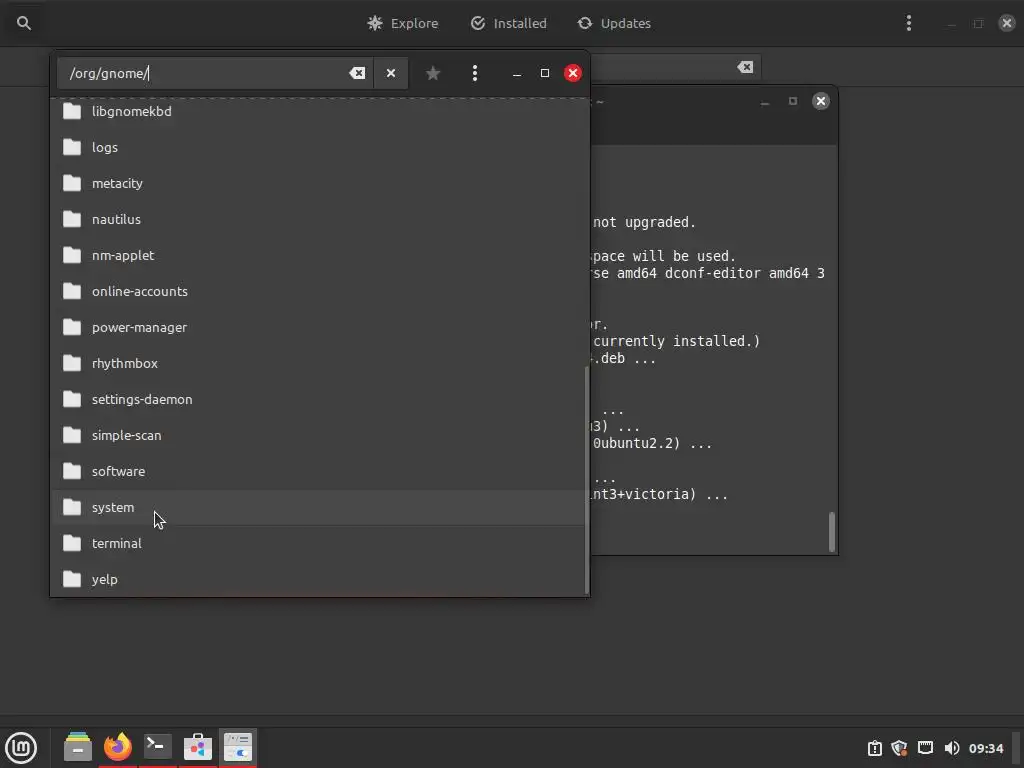The height and width of the screenshot is (768, 1024).
Task: Launch the file manager from the panel
Action: pos(78,747)
